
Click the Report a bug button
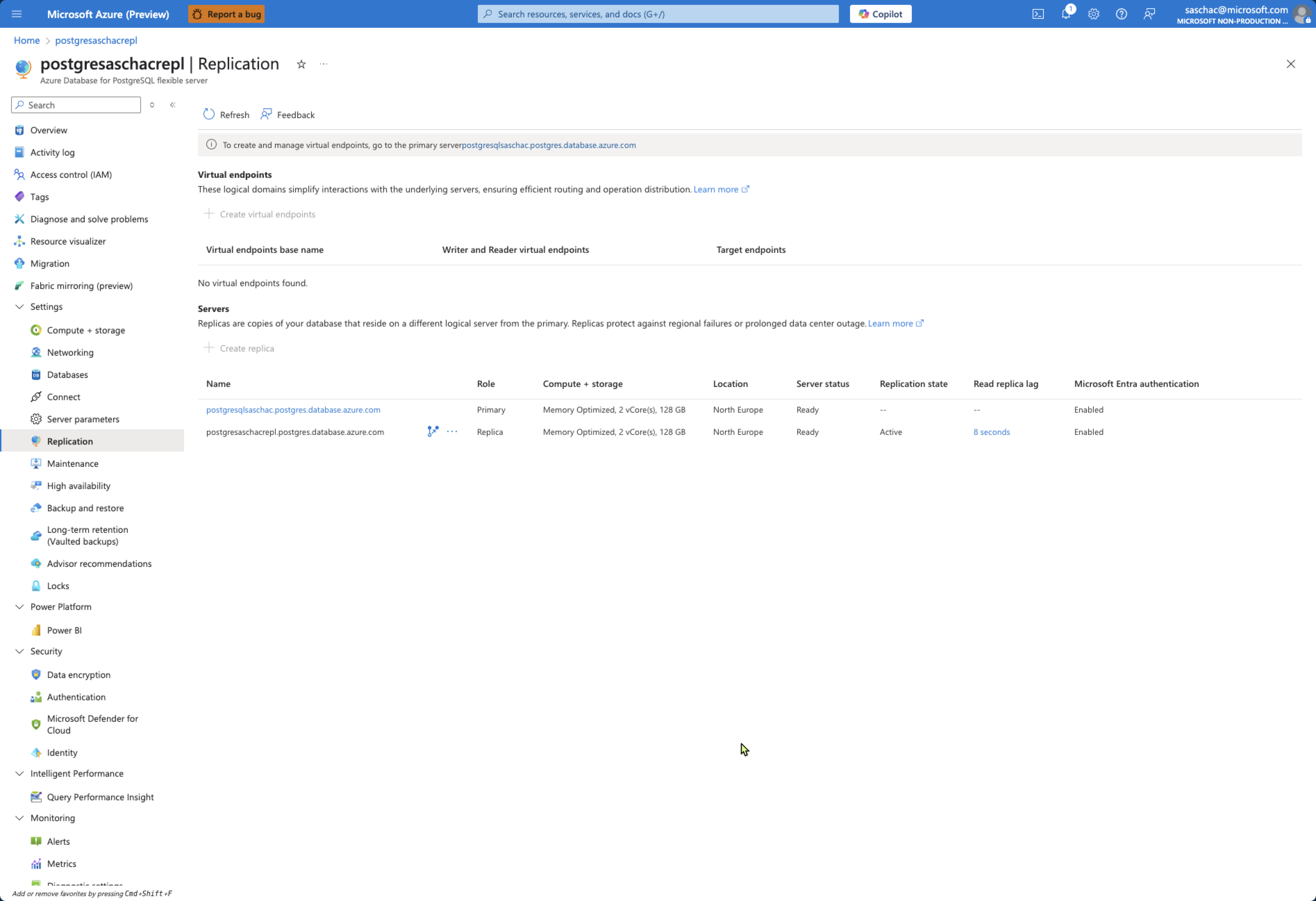[226, 14]
